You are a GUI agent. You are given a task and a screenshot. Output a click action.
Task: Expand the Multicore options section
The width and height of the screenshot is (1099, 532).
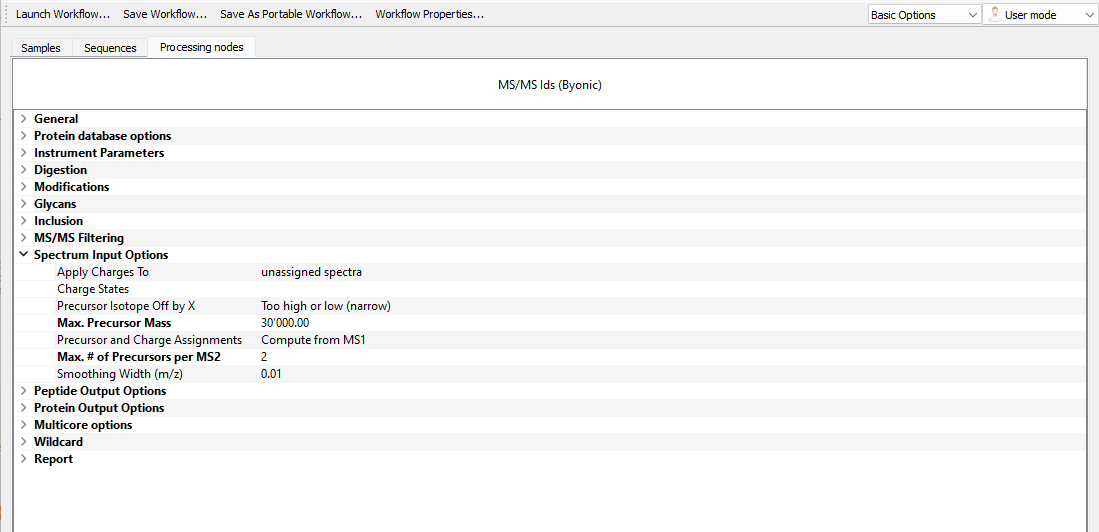(x=24, y=425)
